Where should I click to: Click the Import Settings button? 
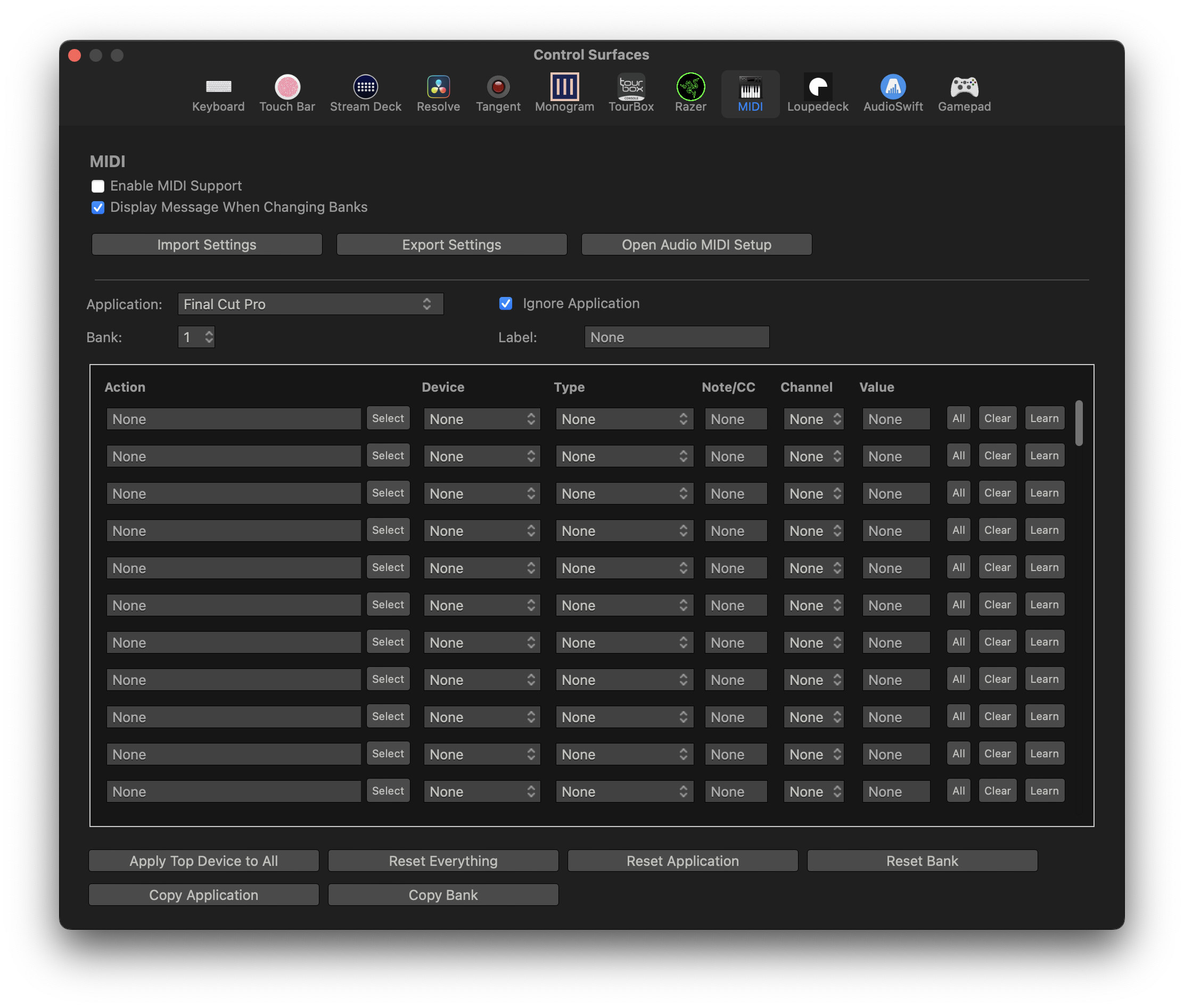(207, 244)
